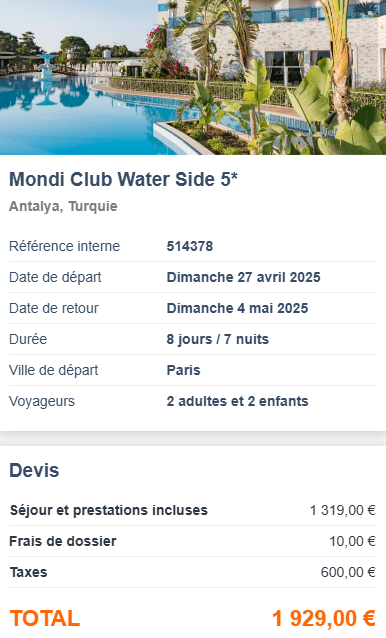Select the duration 8 jours / 7 nuits

point(218,339)
